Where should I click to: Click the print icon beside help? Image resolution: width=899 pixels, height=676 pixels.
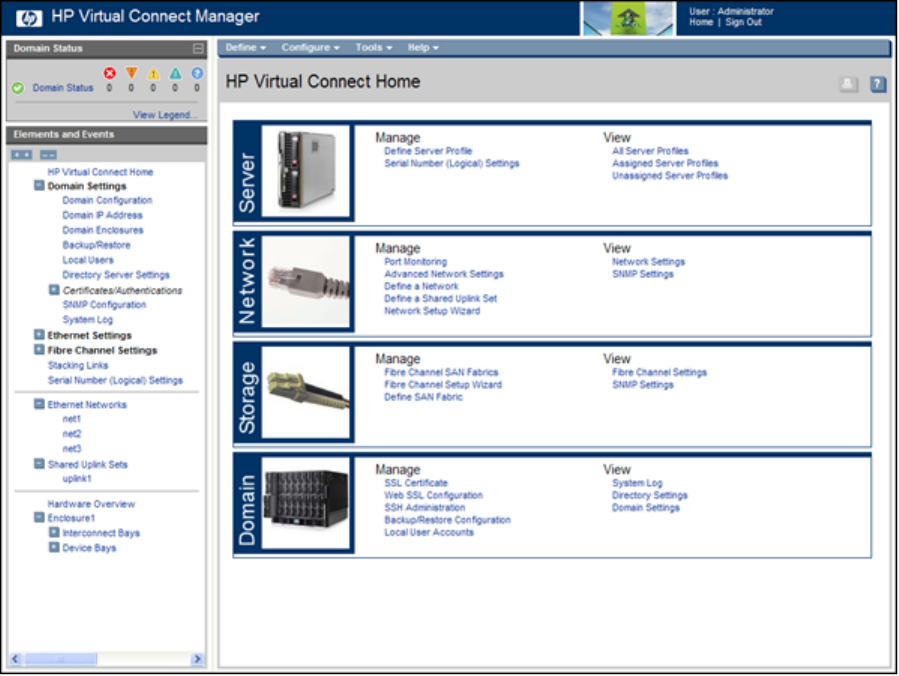(848, 85)
